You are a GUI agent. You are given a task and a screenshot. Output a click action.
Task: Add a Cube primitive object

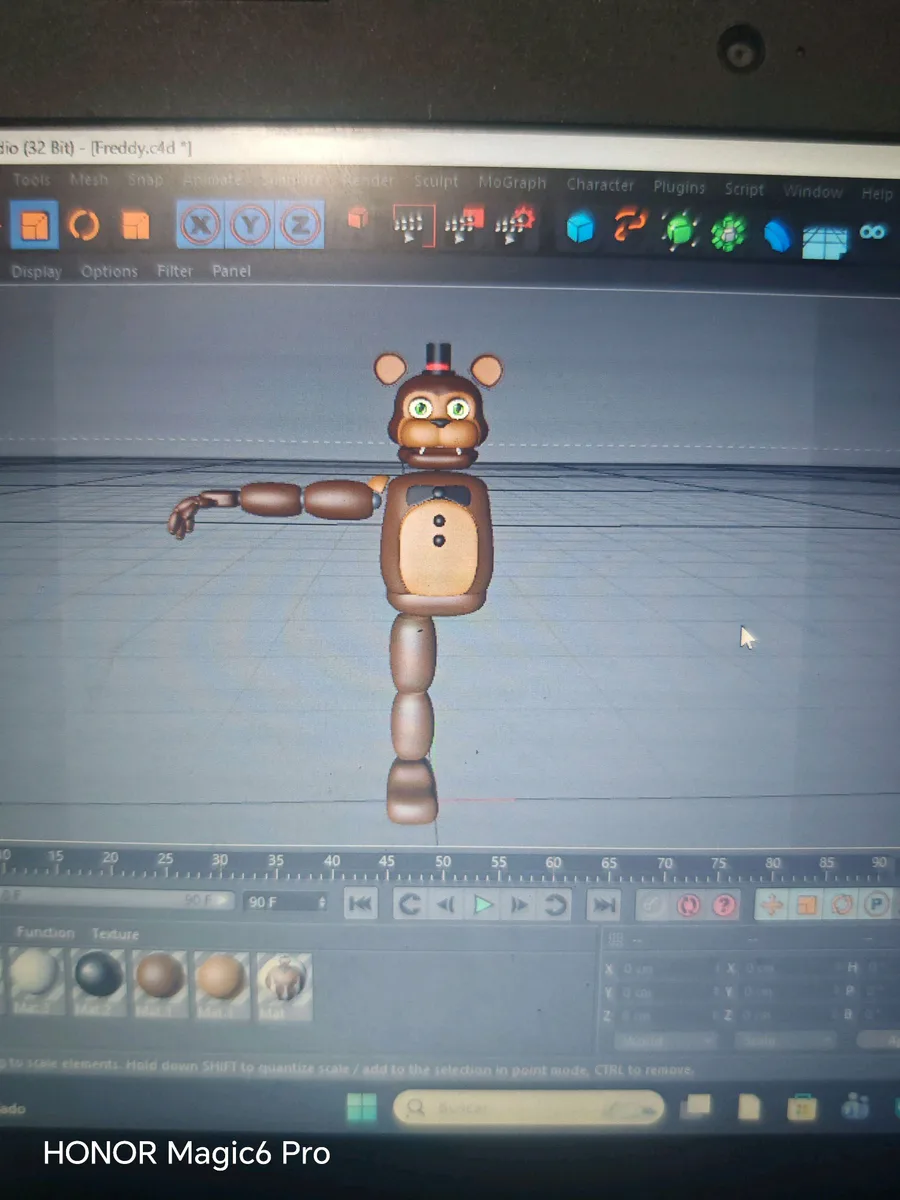(x=580, y=229)
